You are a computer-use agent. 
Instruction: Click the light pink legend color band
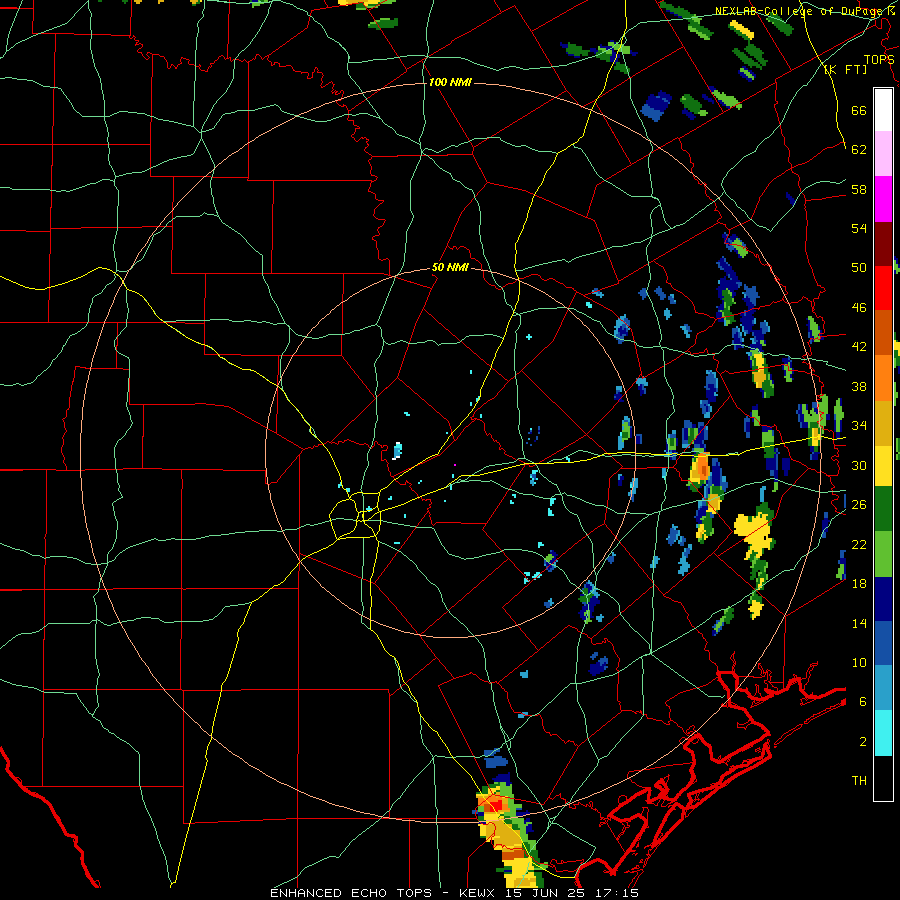point(883,154)
